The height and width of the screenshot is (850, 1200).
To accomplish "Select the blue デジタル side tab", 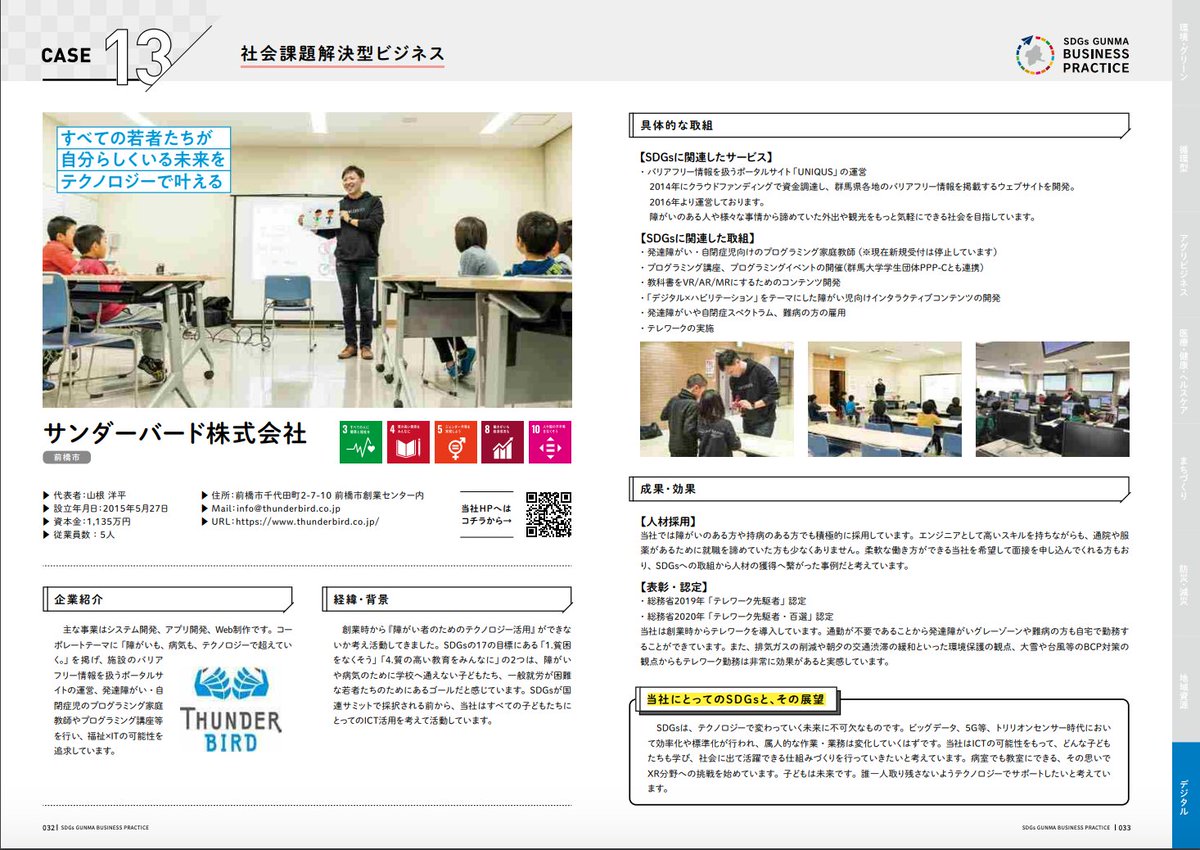I will click(1185, 794).
